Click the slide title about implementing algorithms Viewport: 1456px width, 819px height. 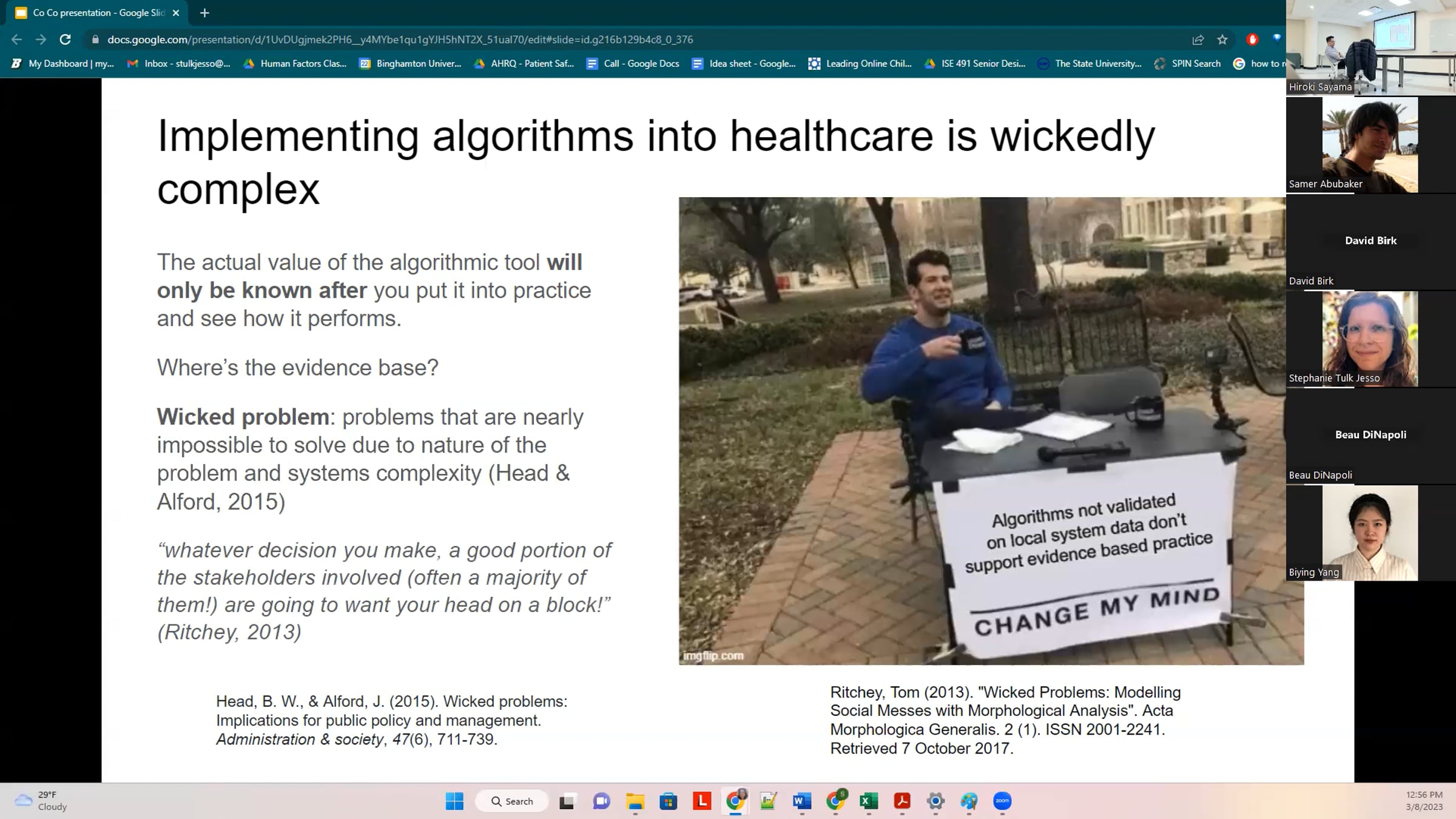pos(656,162)
